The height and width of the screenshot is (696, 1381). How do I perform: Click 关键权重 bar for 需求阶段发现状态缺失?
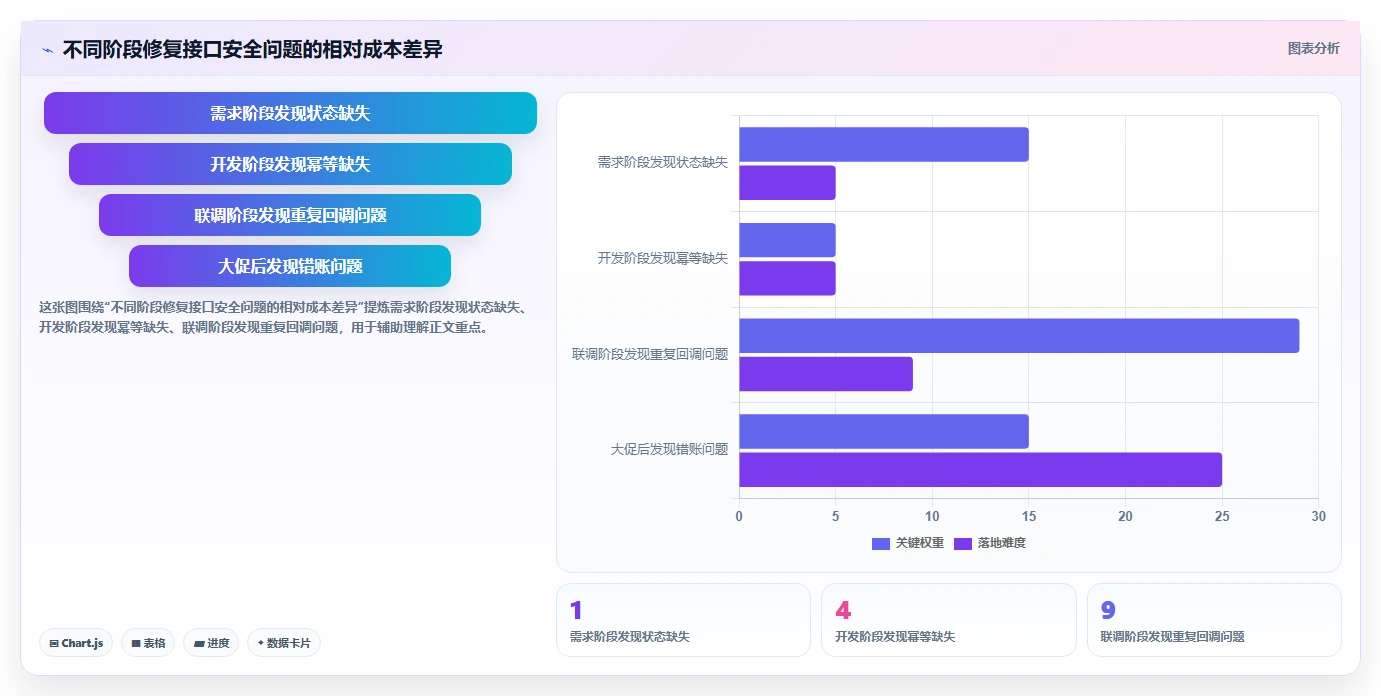884,144
